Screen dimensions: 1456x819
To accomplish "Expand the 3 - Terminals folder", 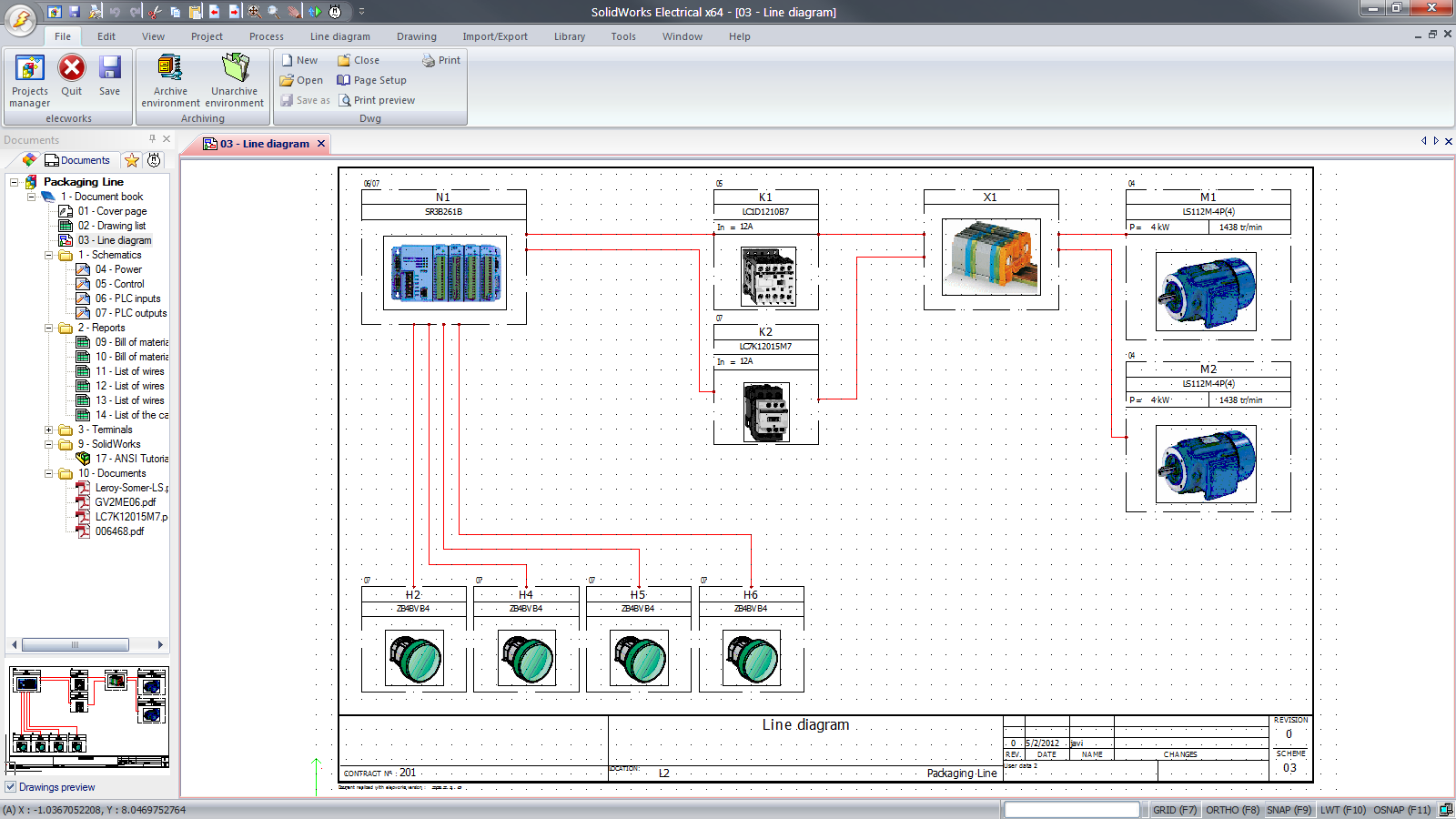I will coord(49,430).
